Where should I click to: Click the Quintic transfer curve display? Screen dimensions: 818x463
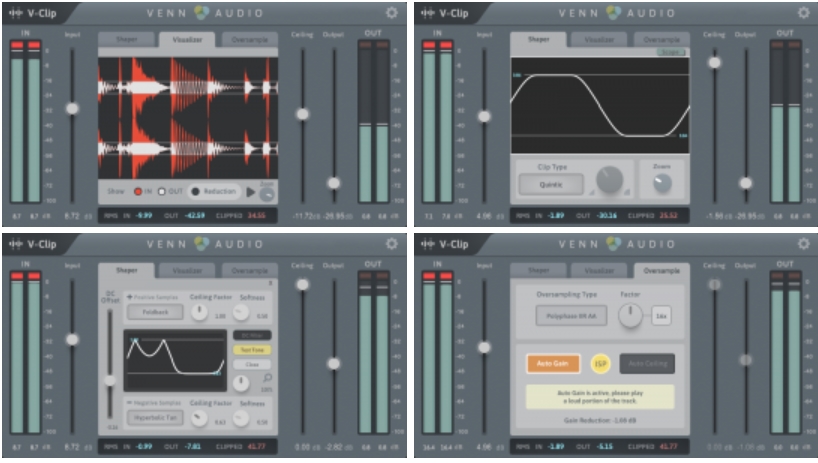[600, 105]
